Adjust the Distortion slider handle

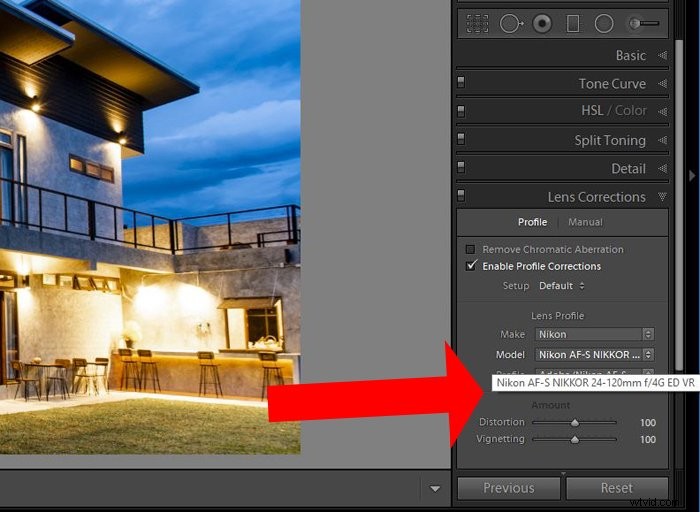tap(575, 422)
